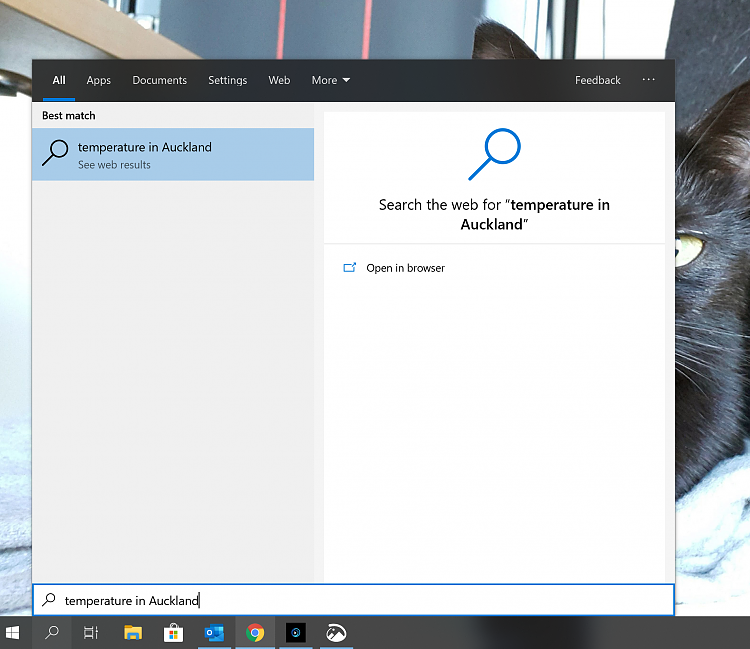Image resolution: width=750 pixels, height=649 pixels.
Task: Select the All search tab
Action: point(59,80)
